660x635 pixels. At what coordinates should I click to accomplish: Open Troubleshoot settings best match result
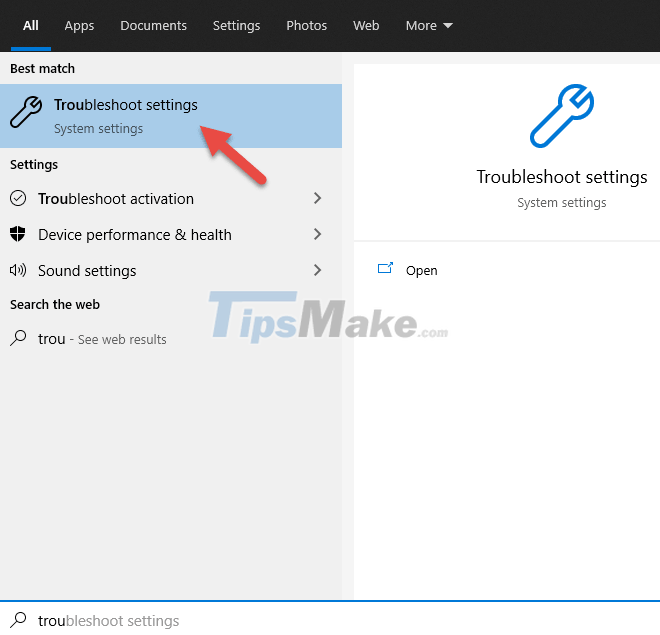171,116
